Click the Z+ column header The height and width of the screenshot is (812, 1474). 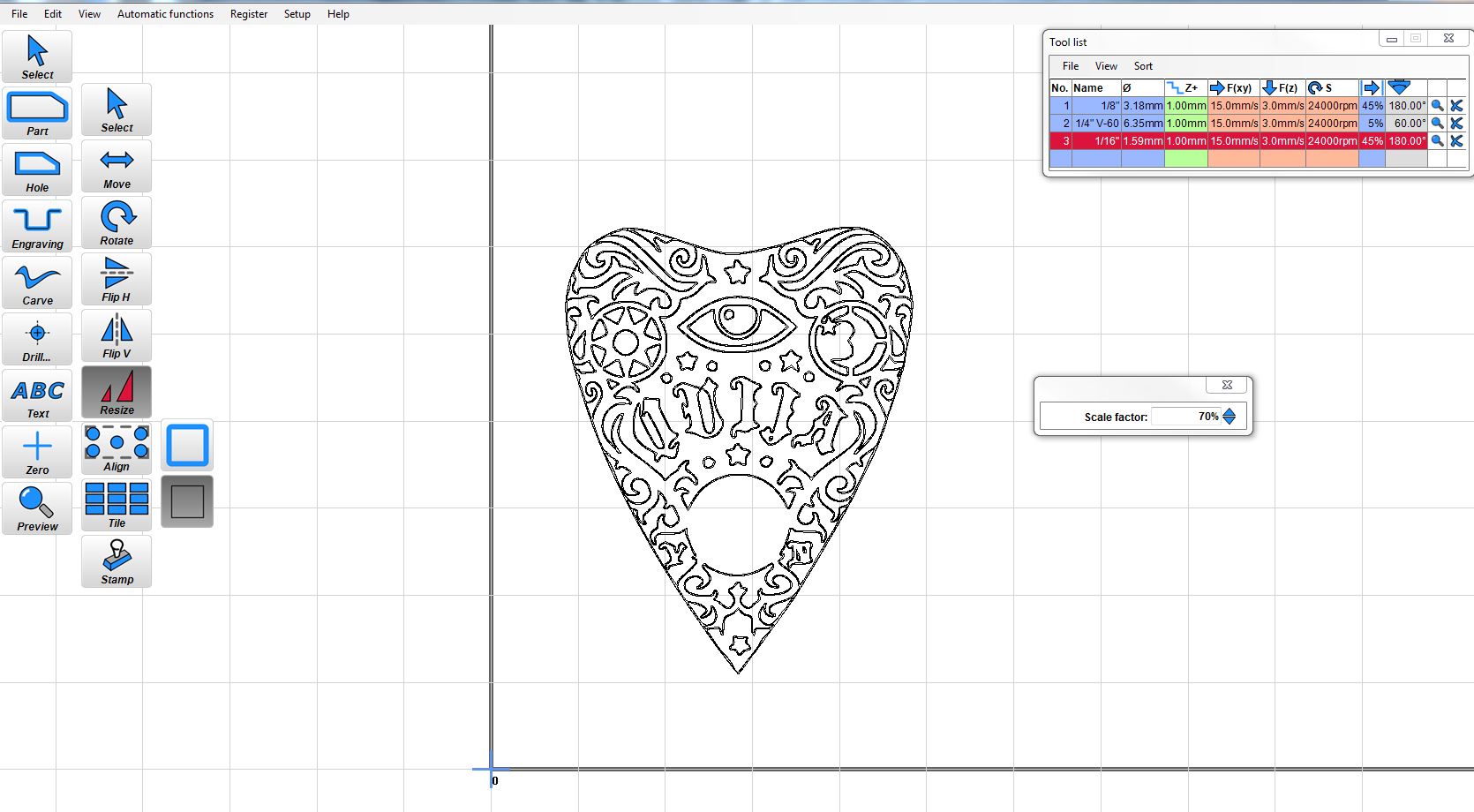tap(1185, 87)
